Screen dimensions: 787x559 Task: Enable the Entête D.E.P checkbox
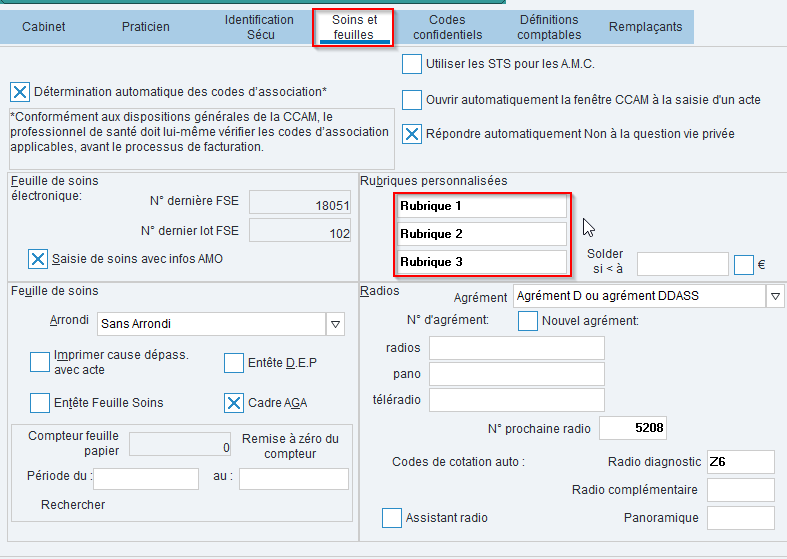click(233, 363)
